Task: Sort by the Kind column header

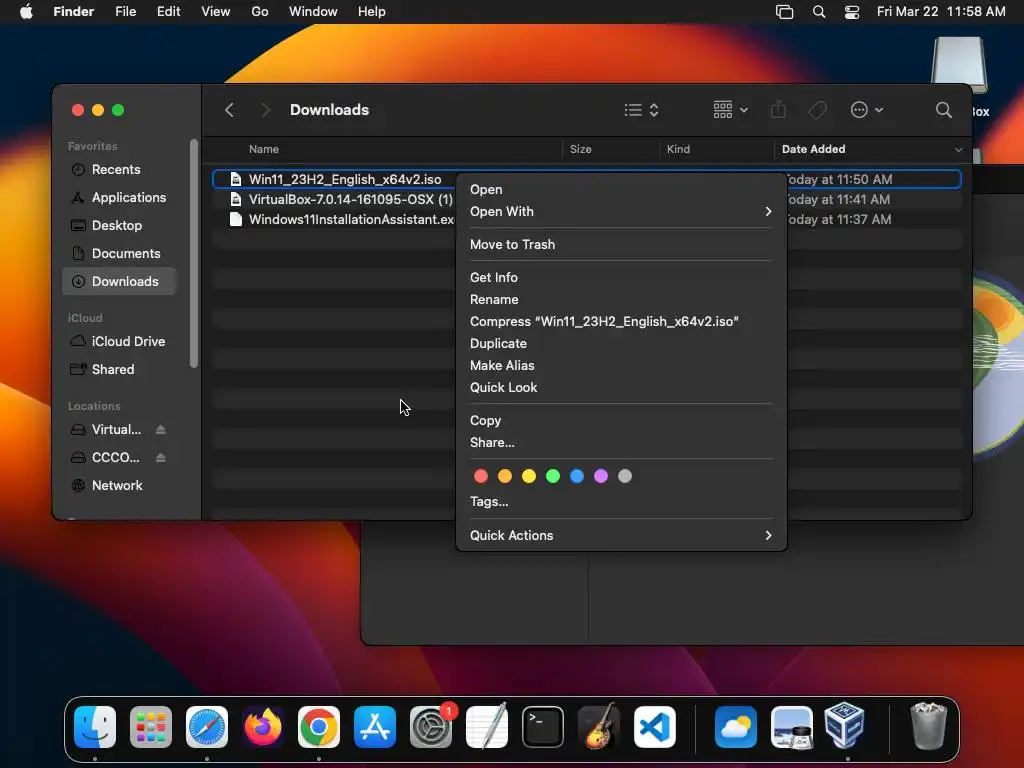Action: (678, 149)
